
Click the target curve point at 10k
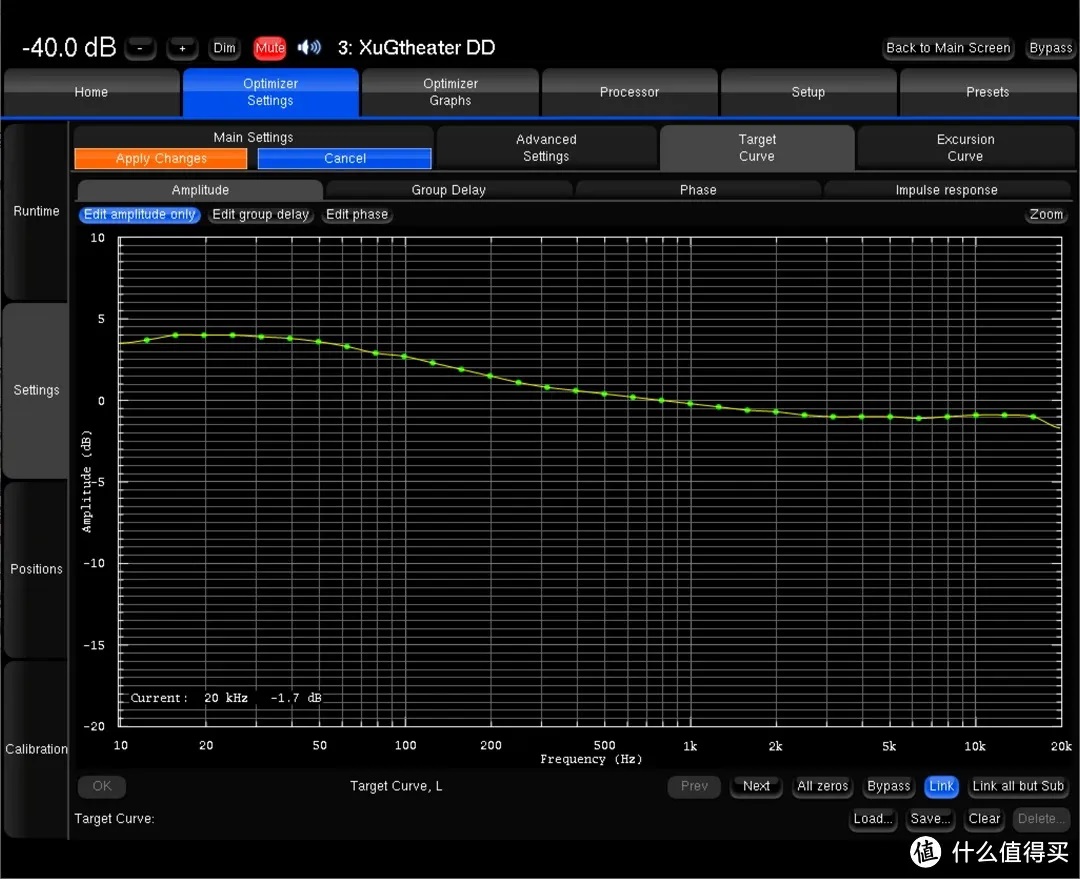(976, 415)
